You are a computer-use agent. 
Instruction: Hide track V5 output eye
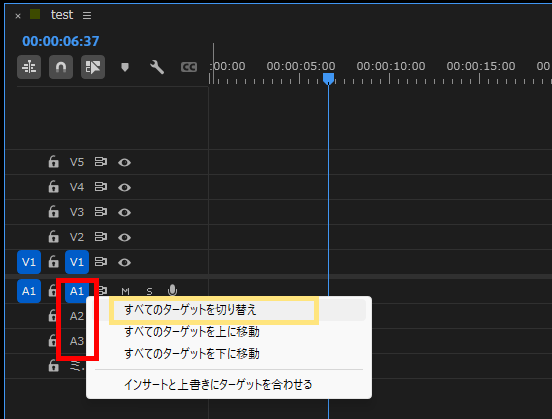click(124, 162)
